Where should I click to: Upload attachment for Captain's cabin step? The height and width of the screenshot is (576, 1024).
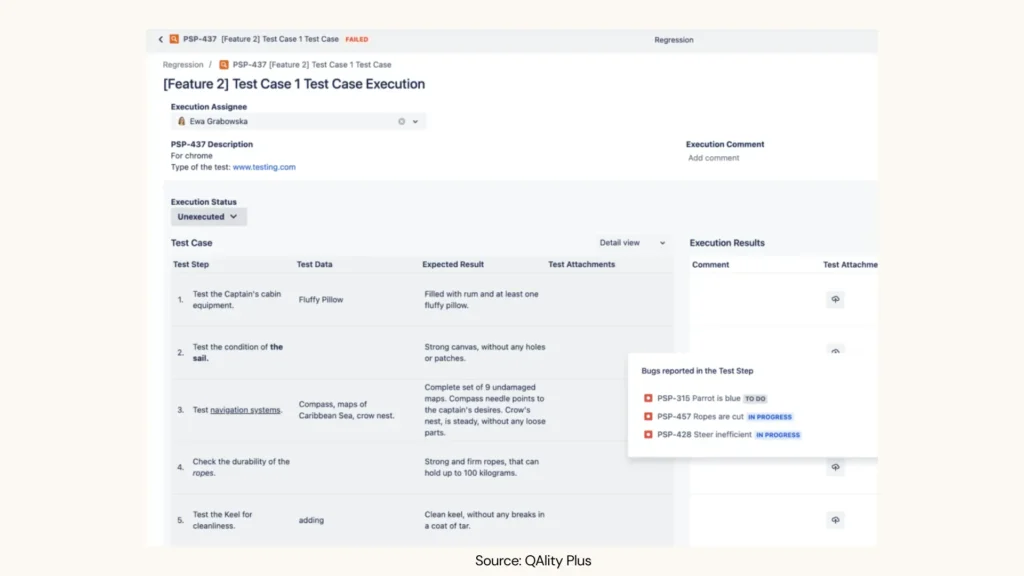pyautogui.click(x=835, y=300)
